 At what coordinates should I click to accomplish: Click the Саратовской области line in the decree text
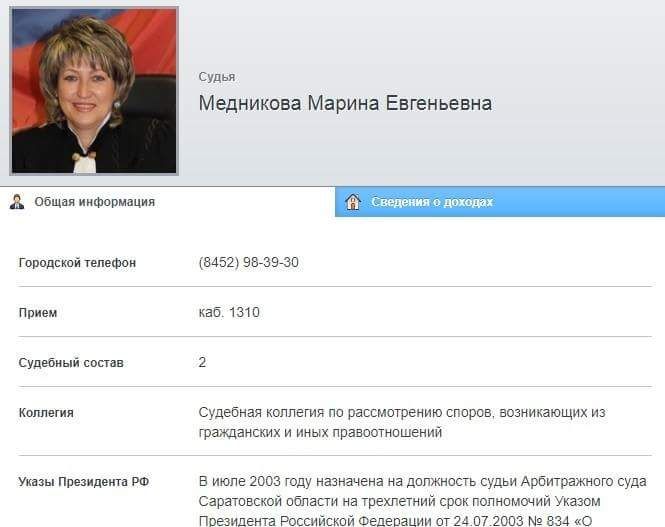(x=400, y=501)
